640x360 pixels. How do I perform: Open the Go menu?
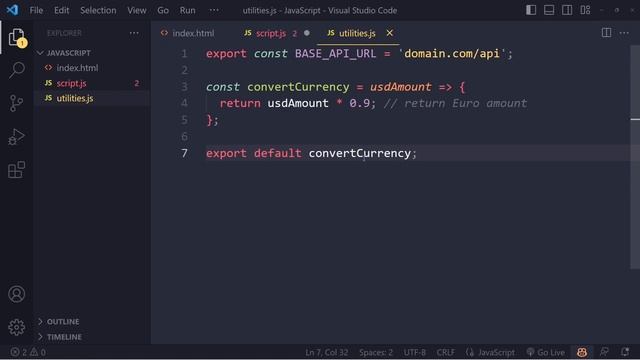pyautogui.click(x=163, y=10)
